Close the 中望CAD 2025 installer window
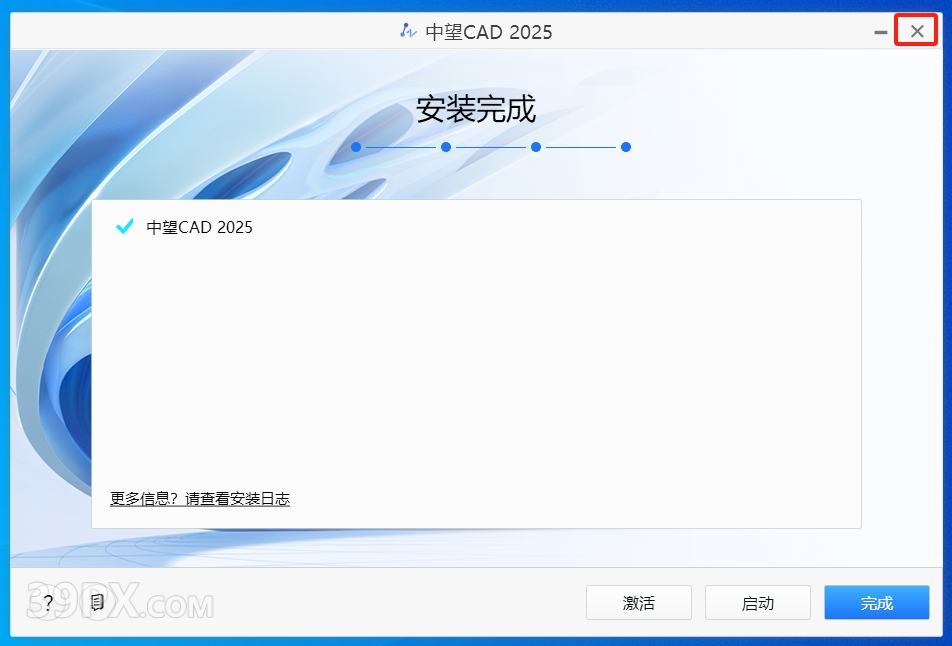This screenshot has width=952, height=646. (917, 31)
